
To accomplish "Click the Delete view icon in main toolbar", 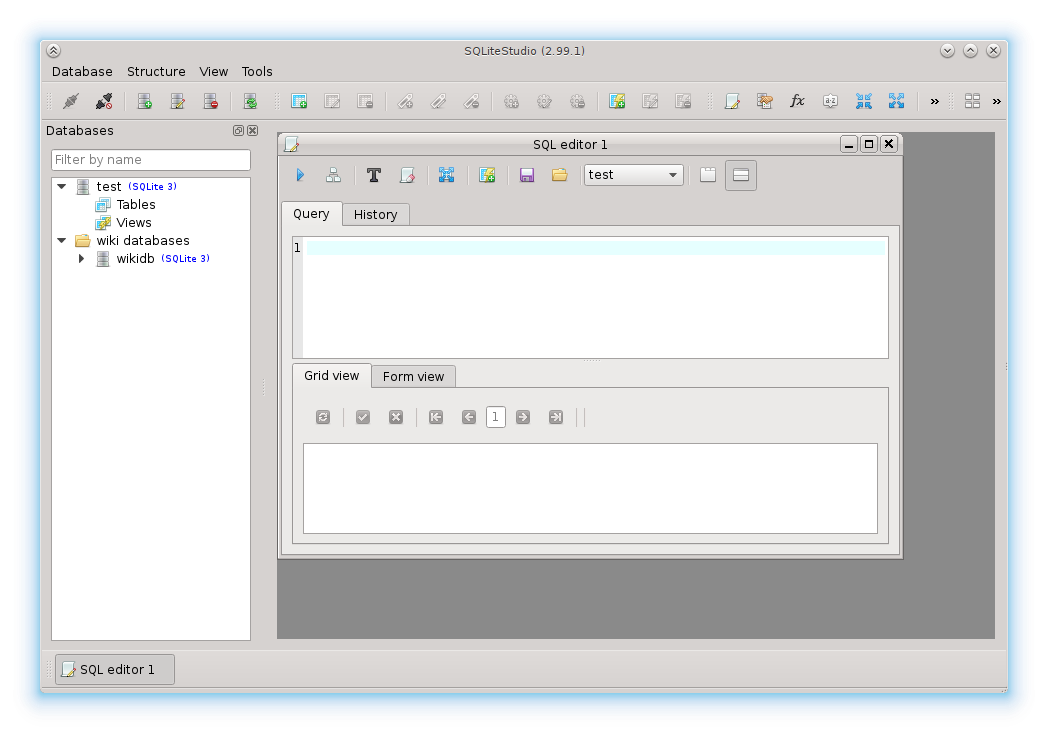I will (x=683, y=102).
